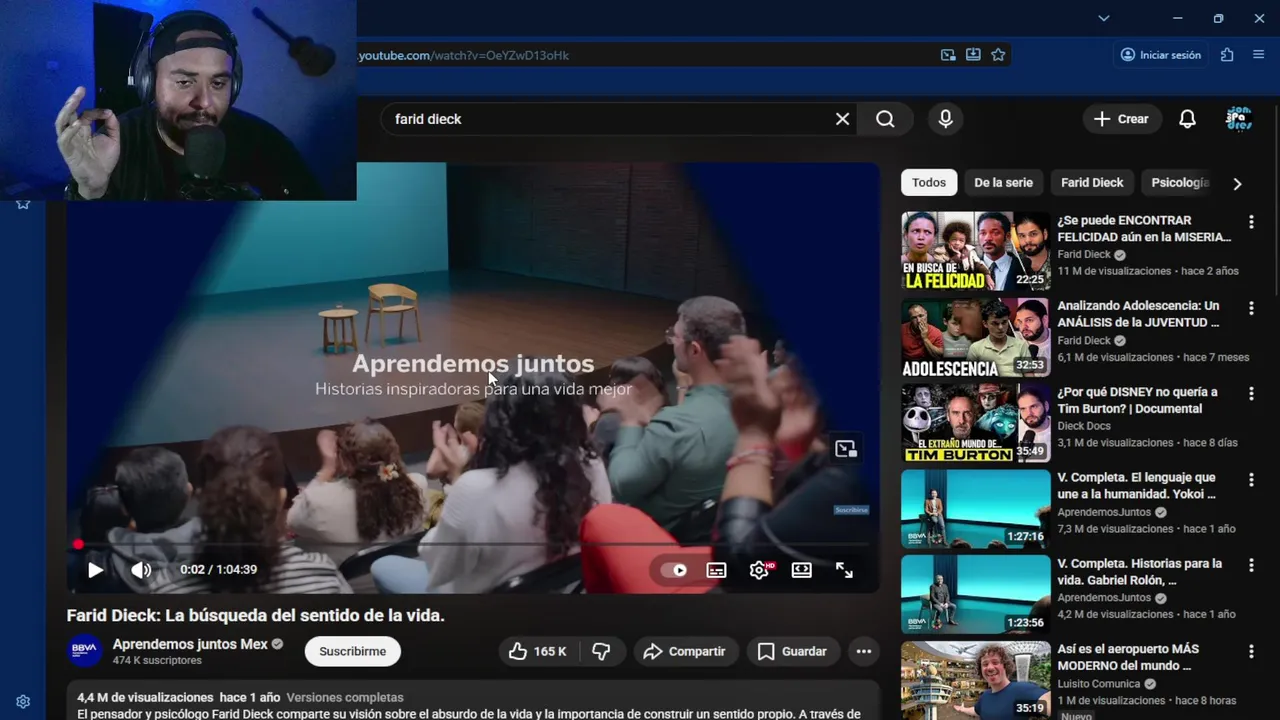
Task: Open ¿Se puede ENCONTRAR FELICIDAD title
Action: tap(1144, 229)
